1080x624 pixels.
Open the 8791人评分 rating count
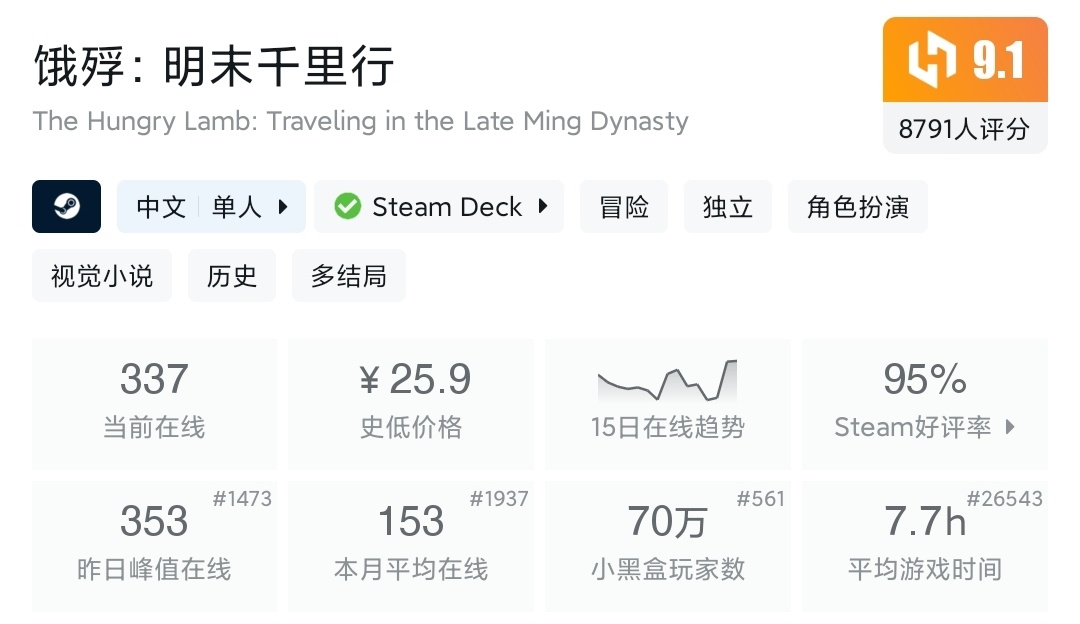[x=964, y=129]
